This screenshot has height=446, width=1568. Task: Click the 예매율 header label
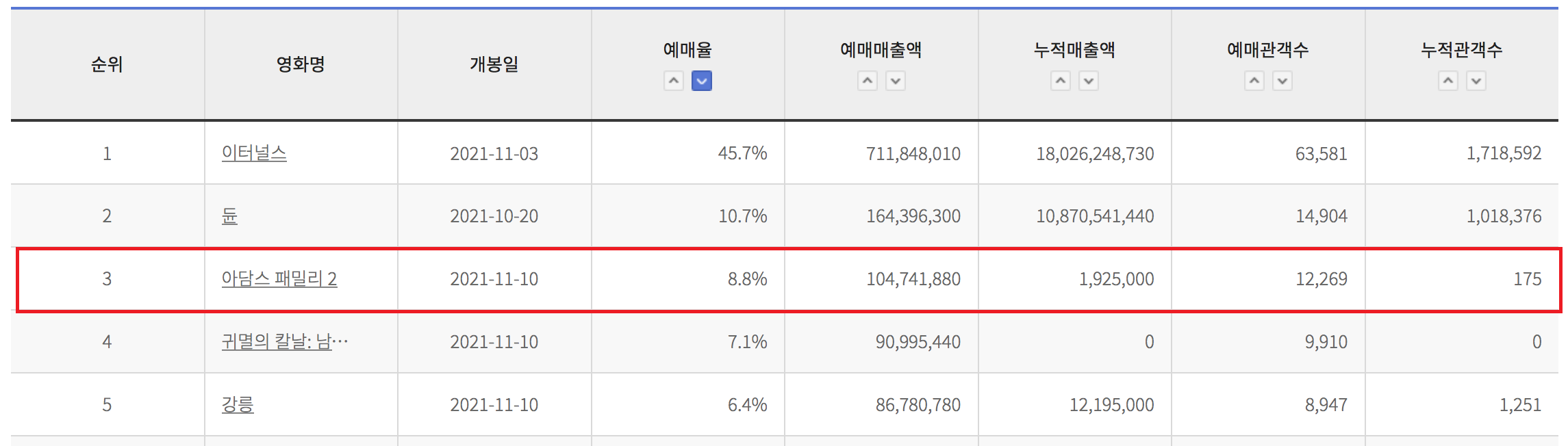coord(688,49)
